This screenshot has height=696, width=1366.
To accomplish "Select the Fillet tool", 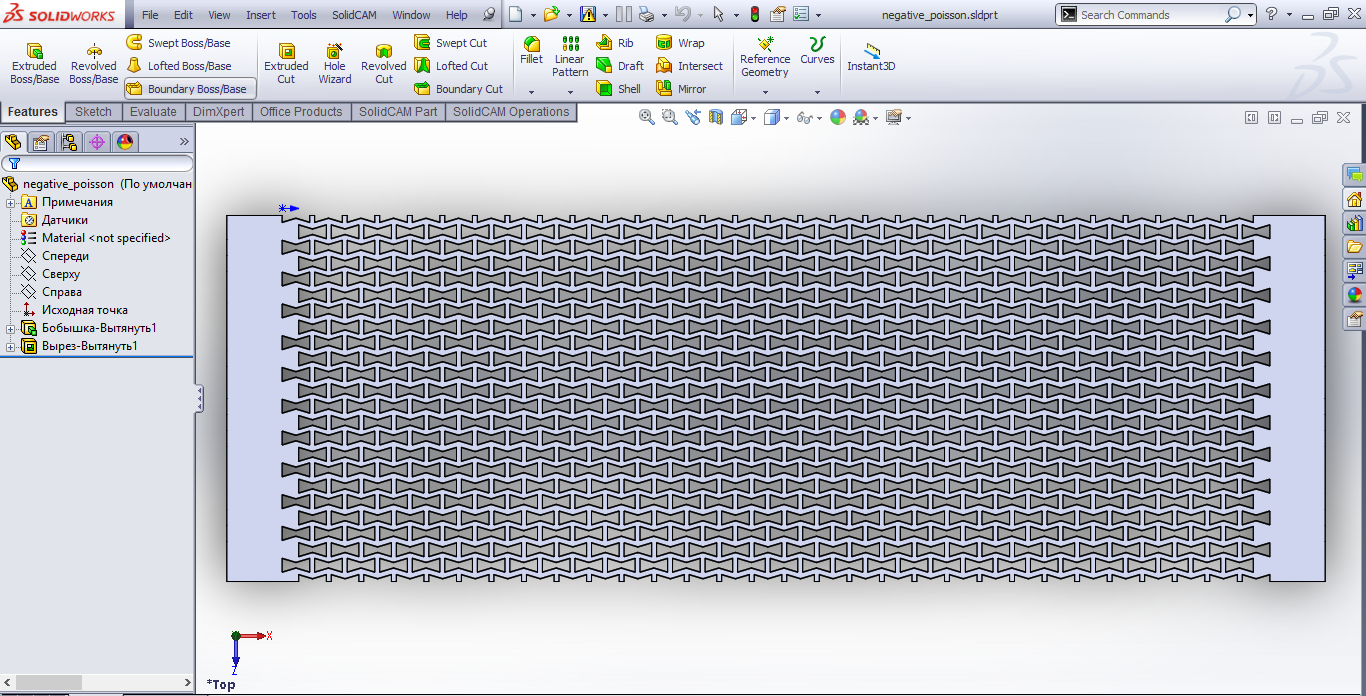I will [x=532, y=51].
